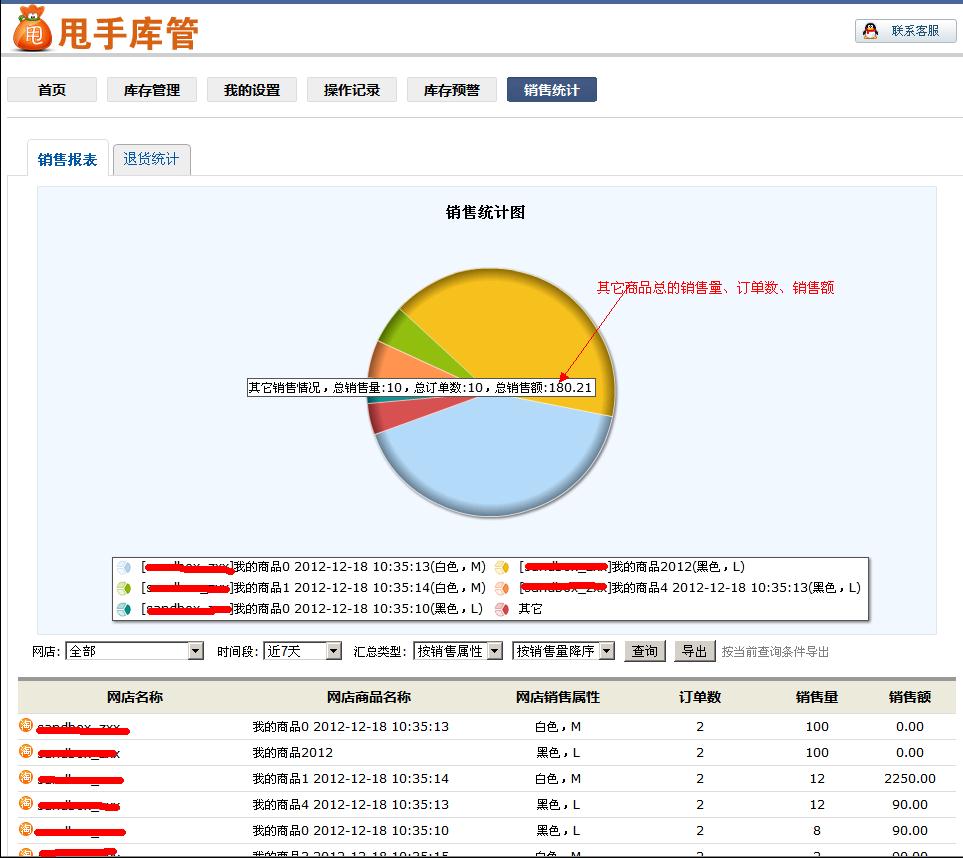Open the 操作记录 navigation tab
The height and width of the screenshot is (858, 963).
pos(352,90)
